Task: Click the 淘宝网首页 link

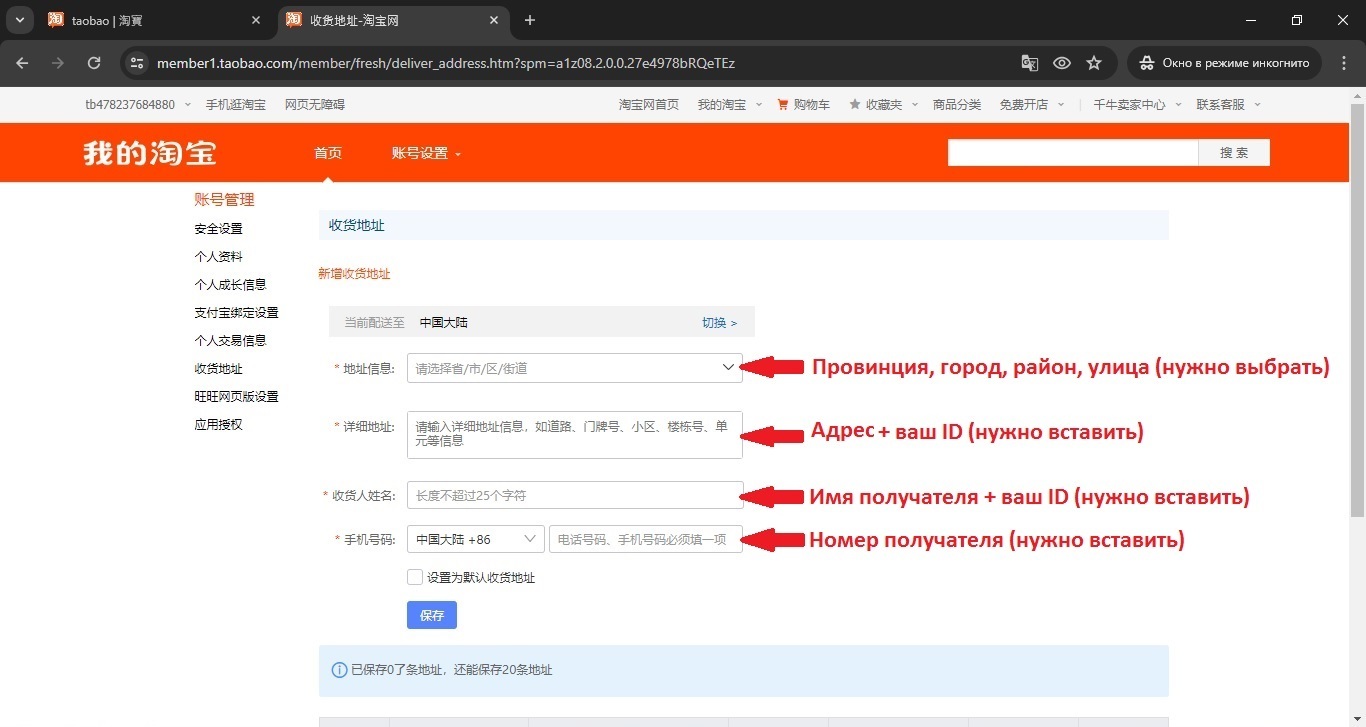Action: click(x=649, y=104)
